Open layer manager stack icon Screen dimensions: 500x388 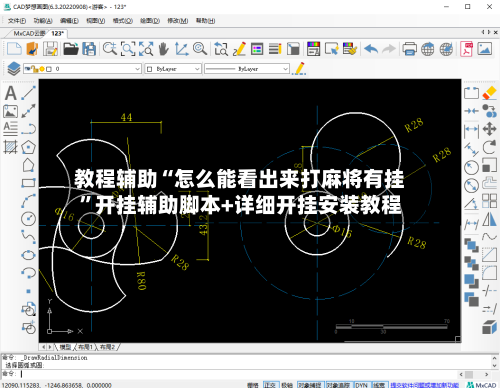(14, 69)
